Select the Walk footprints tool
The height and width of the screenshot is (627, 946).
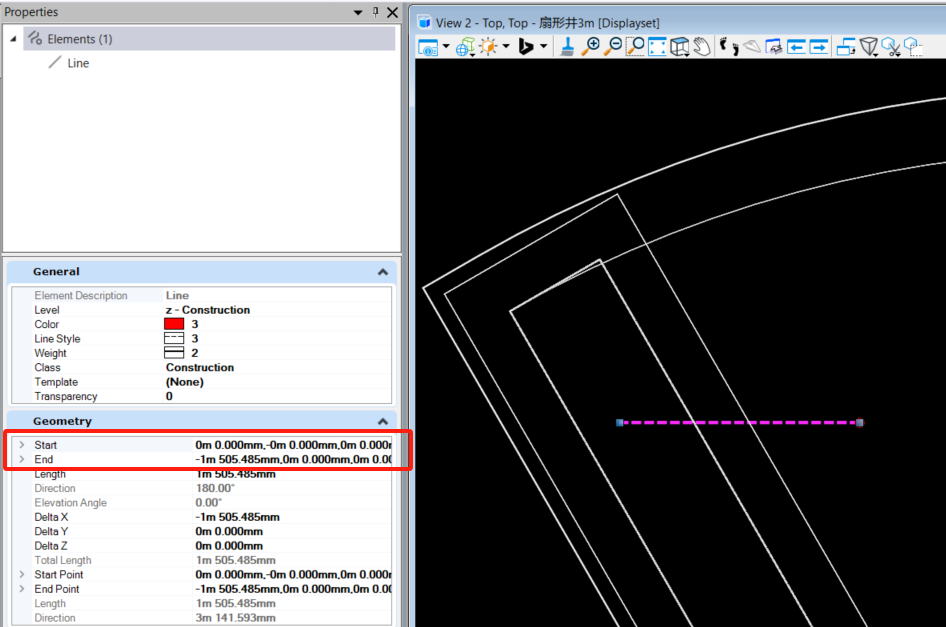click(x=728, y=47)
